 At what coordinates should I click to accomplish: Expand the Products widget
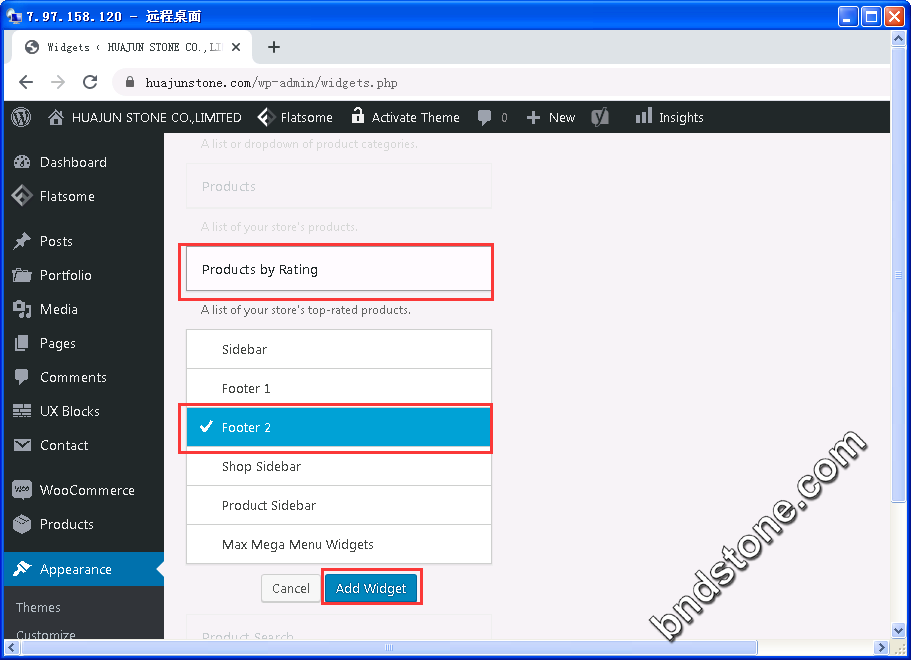coord(339,186)
